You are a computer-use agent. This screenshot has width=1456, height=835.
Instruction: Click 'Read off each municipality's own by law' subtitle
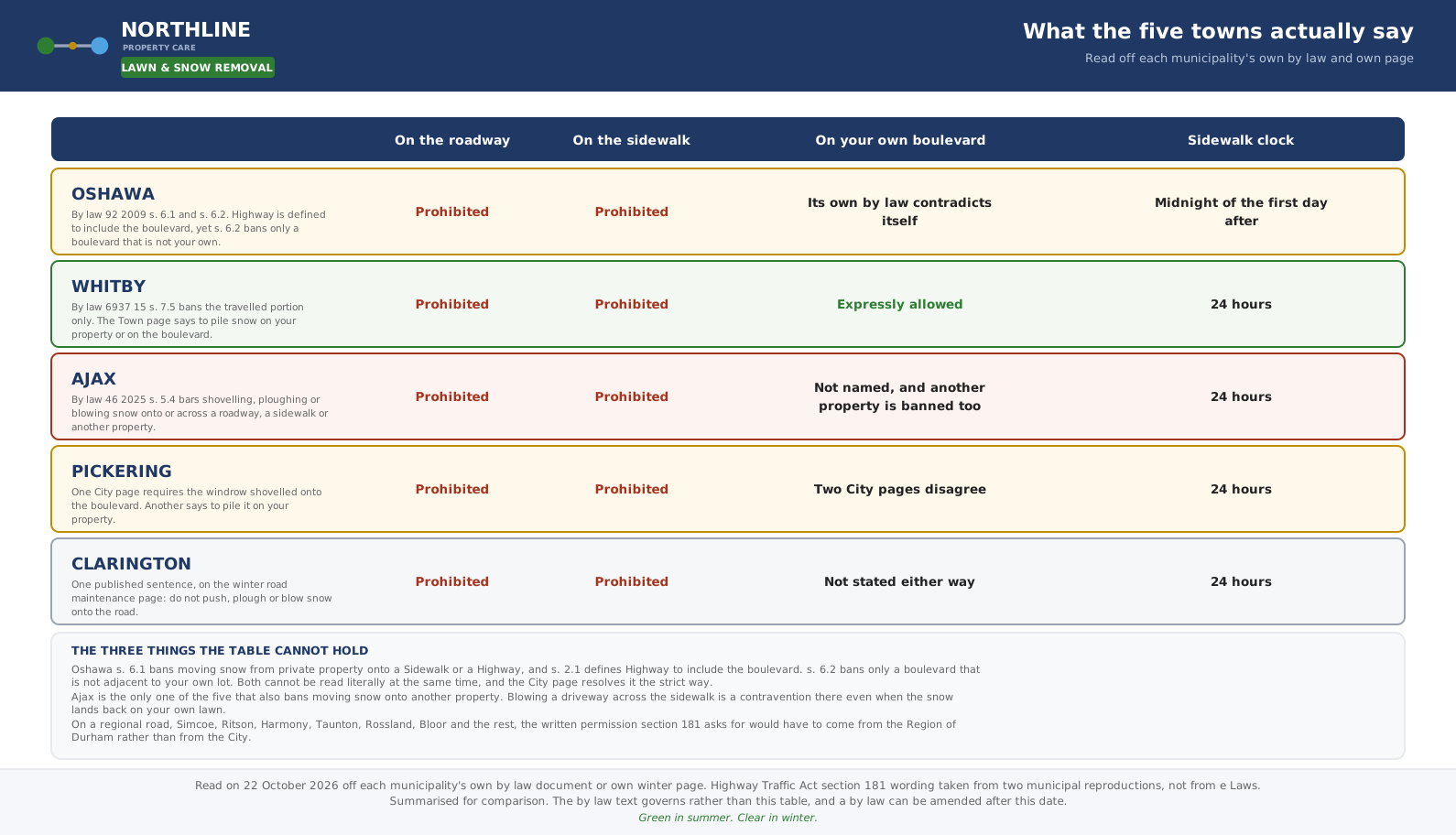(1249, 59)
